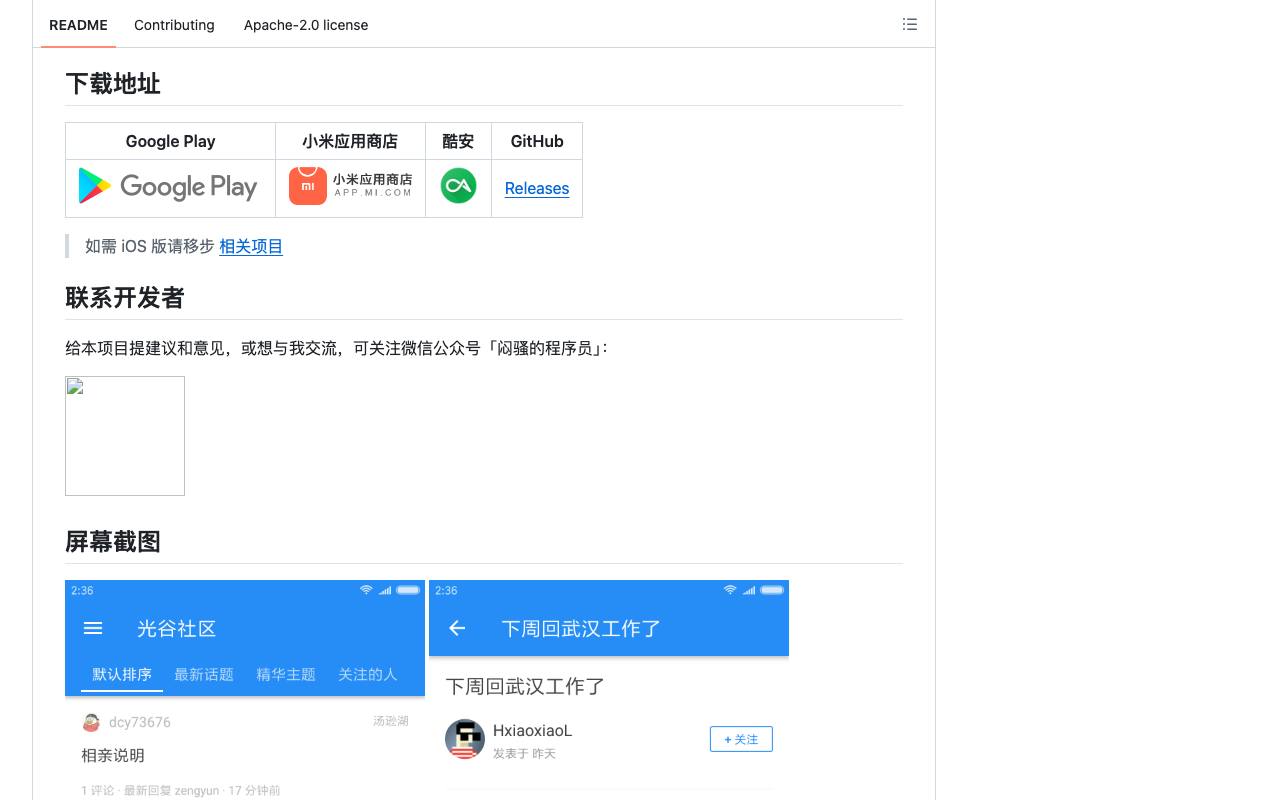Click the HxiaoxiaoL author name
The width and height of the screenshot is (1280, 800).
coord(533,730)
